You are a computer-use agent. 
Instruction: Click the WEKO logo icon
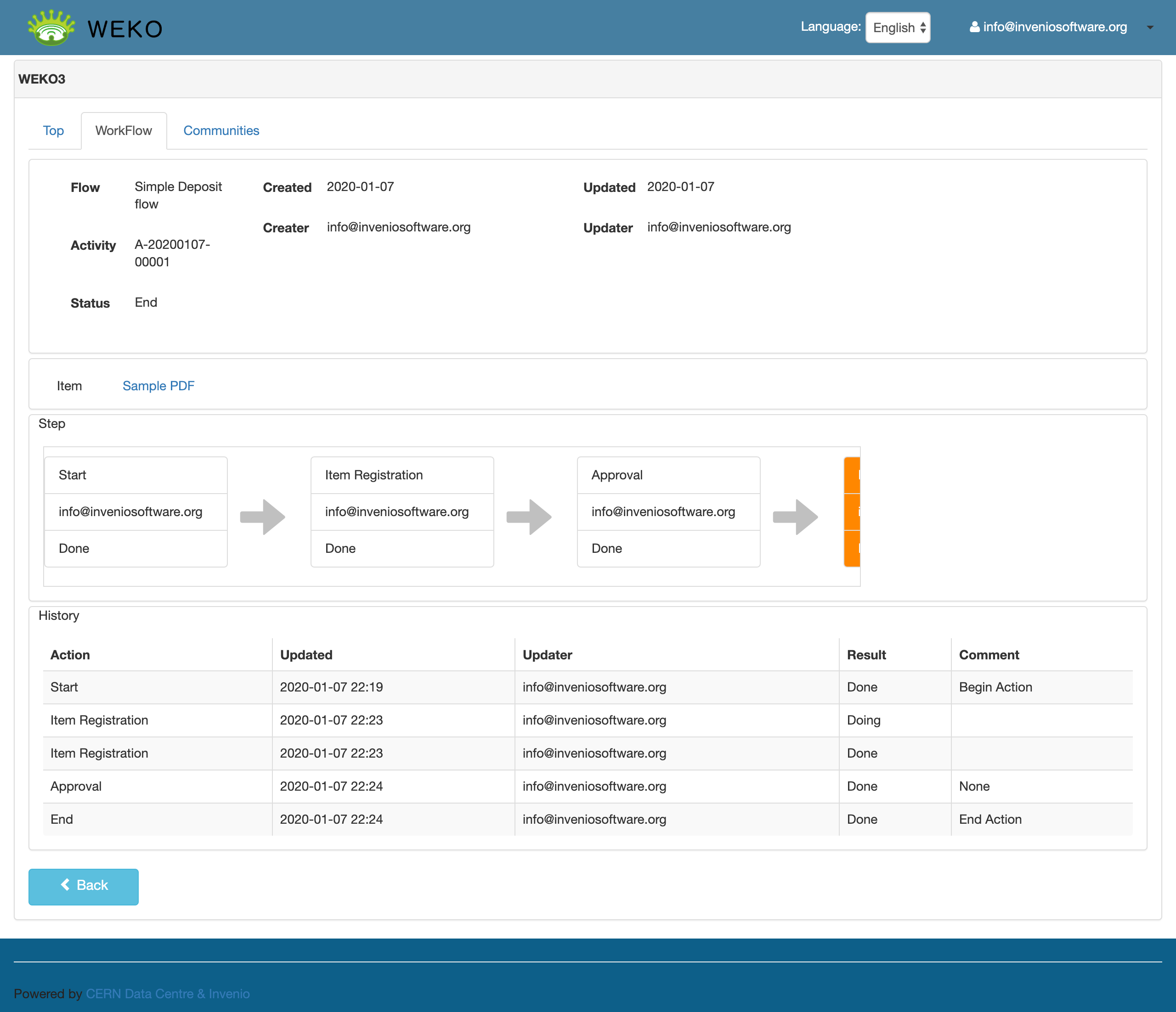(51, 27)
